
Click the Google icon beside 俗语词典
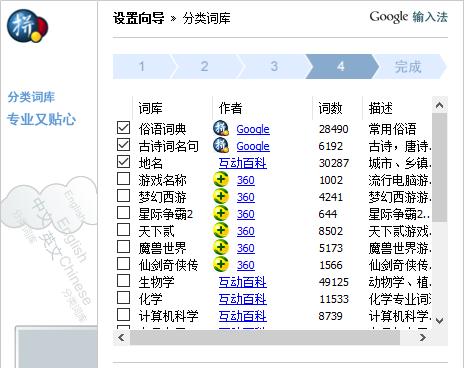click(x=221, y=128)
